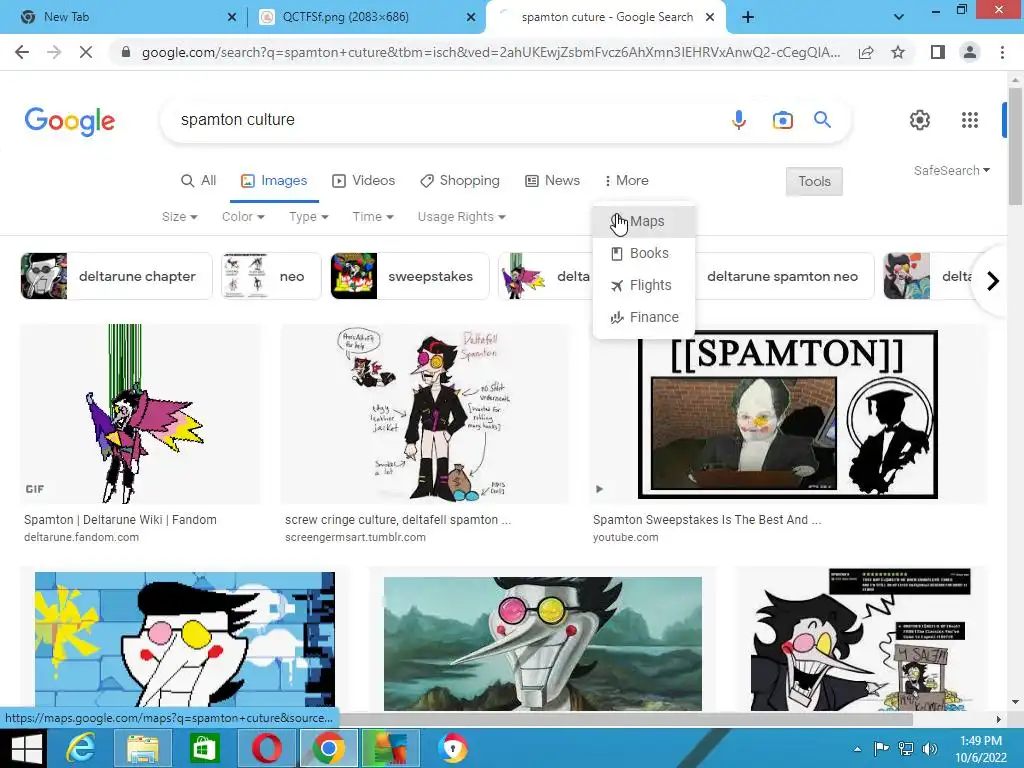Open the Chrome profile avatar

click(970, 52)
